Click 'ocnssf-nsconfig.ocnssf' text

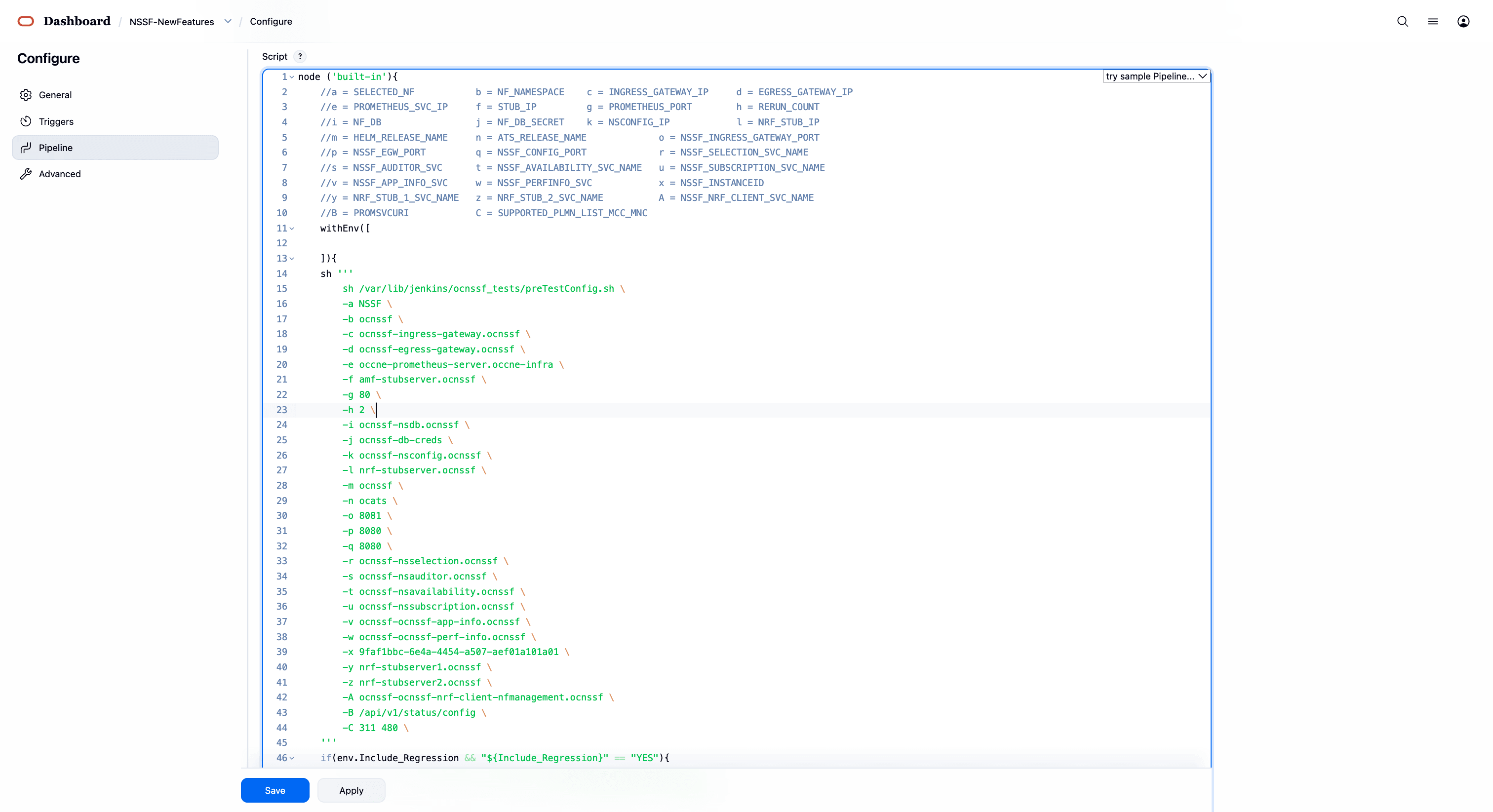420,456
